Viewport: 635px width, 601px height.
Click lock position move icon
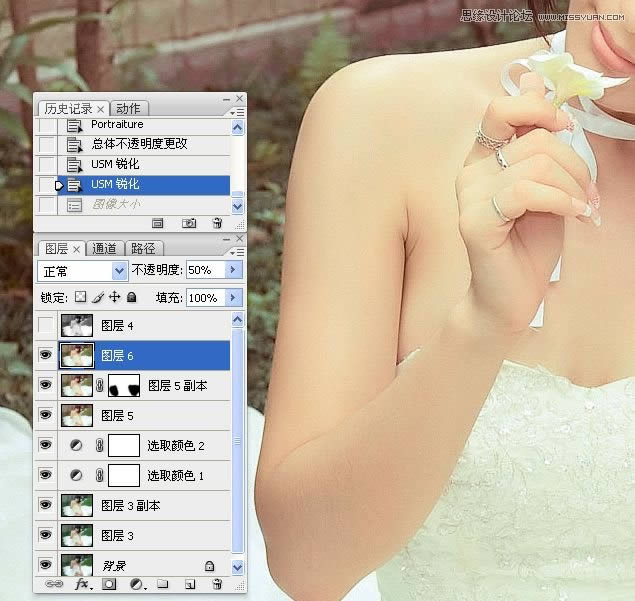tap(114, 298)
